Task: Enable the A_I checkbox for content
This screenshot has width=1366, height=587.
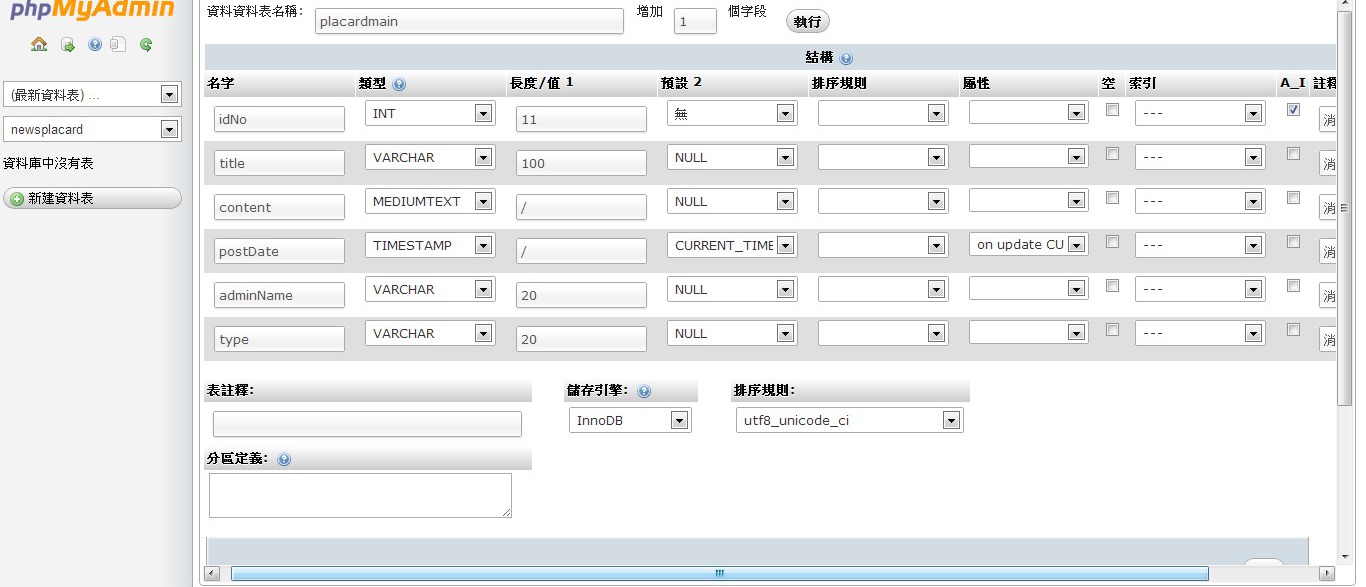Action: (1293, 198)
